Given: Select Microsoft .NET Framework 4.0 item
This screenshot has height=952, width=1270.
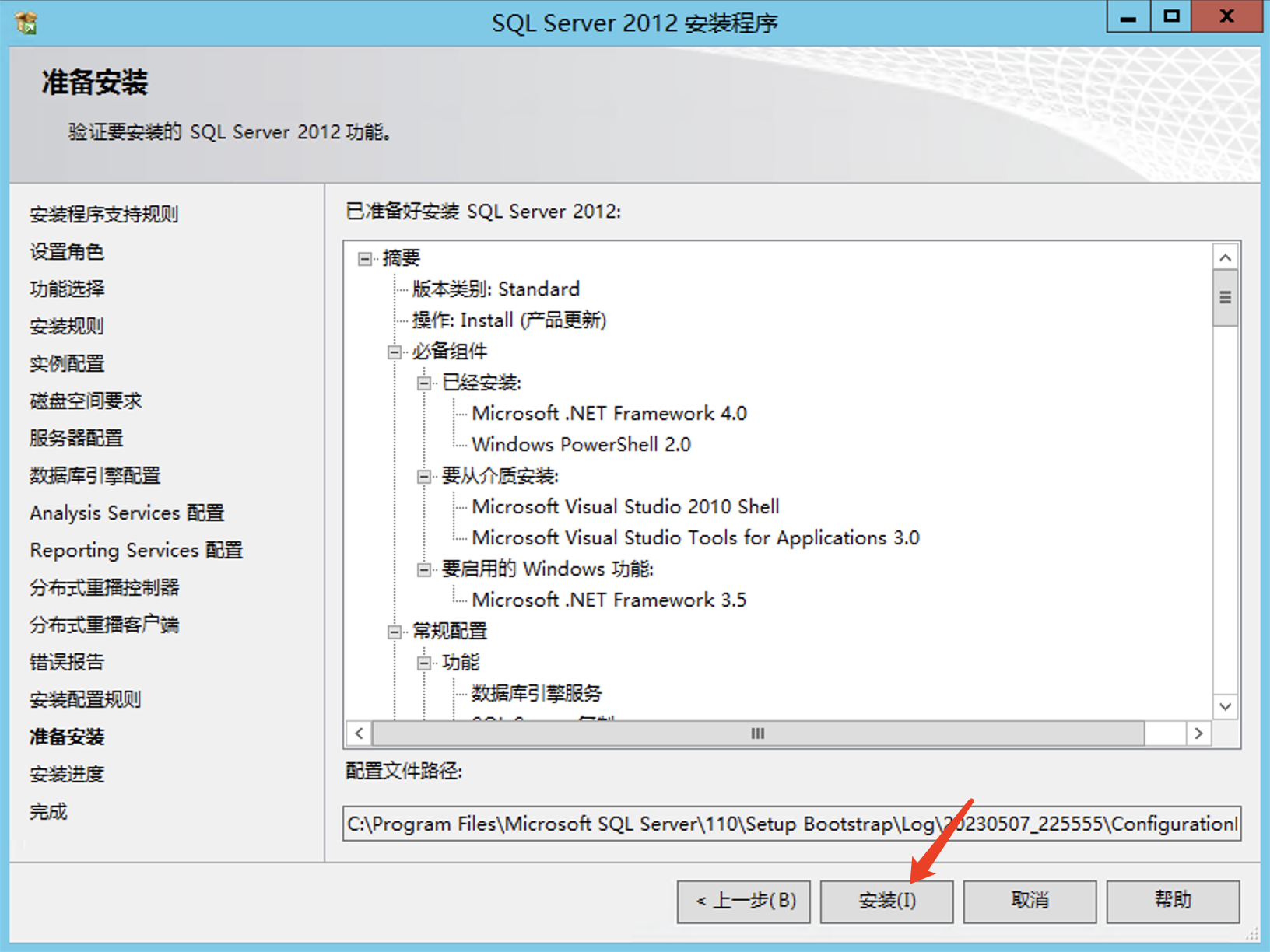Looking at the screenshot, I should pos(609,414).
